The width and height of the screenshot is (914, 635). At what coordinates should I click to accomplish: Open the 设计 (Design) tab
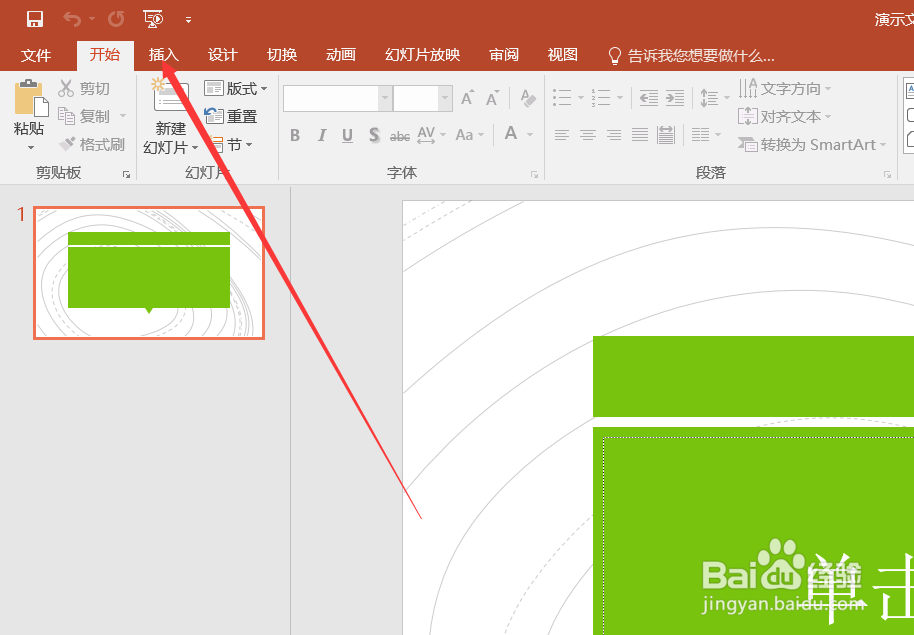pos(223,55)
